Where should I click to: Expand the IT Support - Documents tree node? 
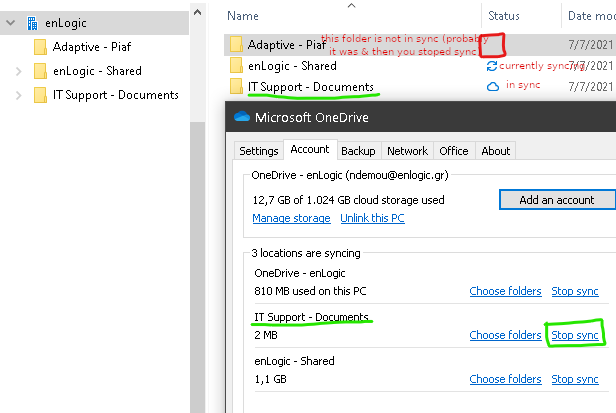(18, 95)
